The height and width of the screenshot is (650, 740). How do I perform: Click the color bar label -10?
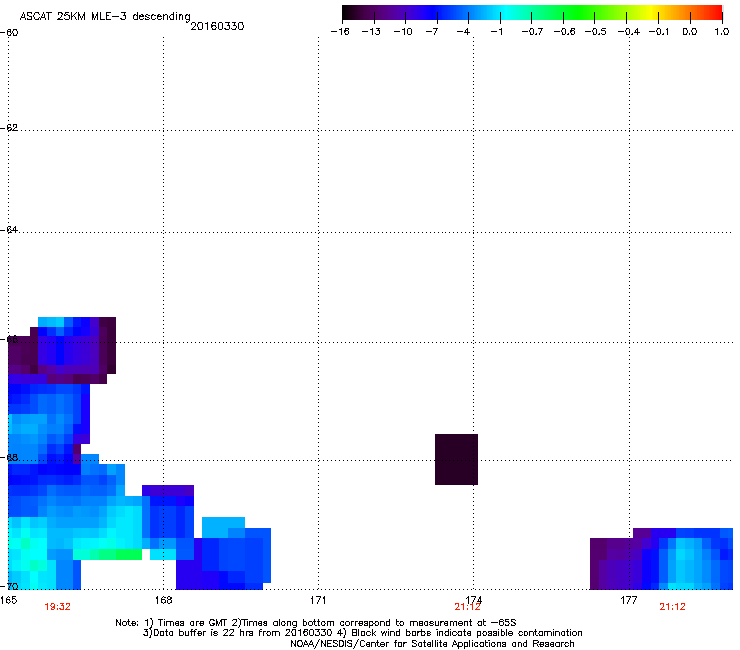[403, 32]
